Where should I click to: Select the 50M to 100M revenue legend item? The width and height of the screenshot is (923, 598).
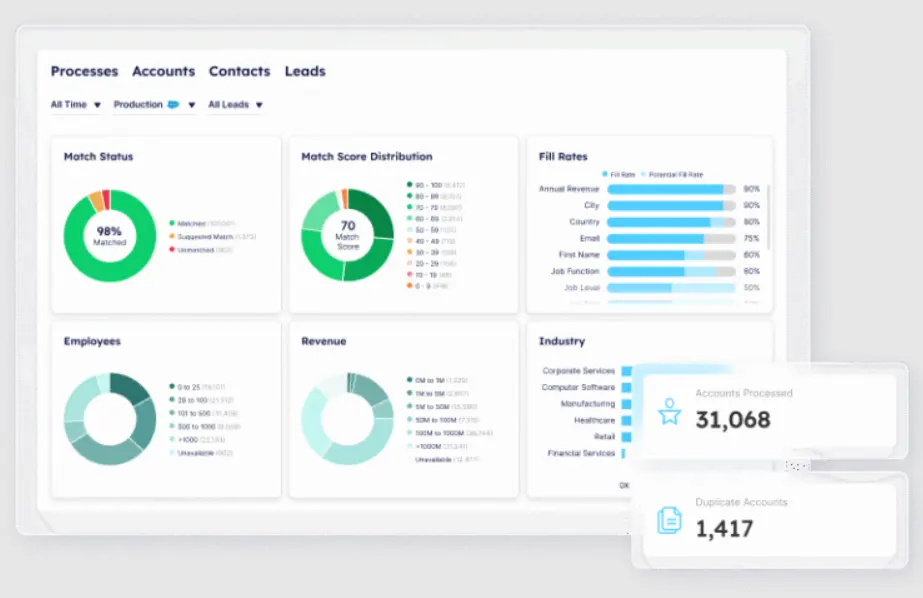point(443,420)
